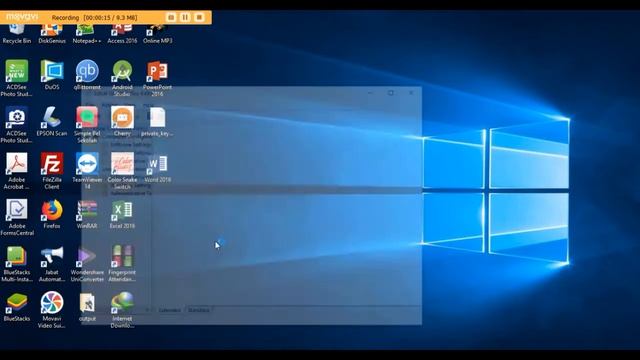640x360 pixels.
Task: Pause the Movavi screen recording
Action: coord(185,17)
